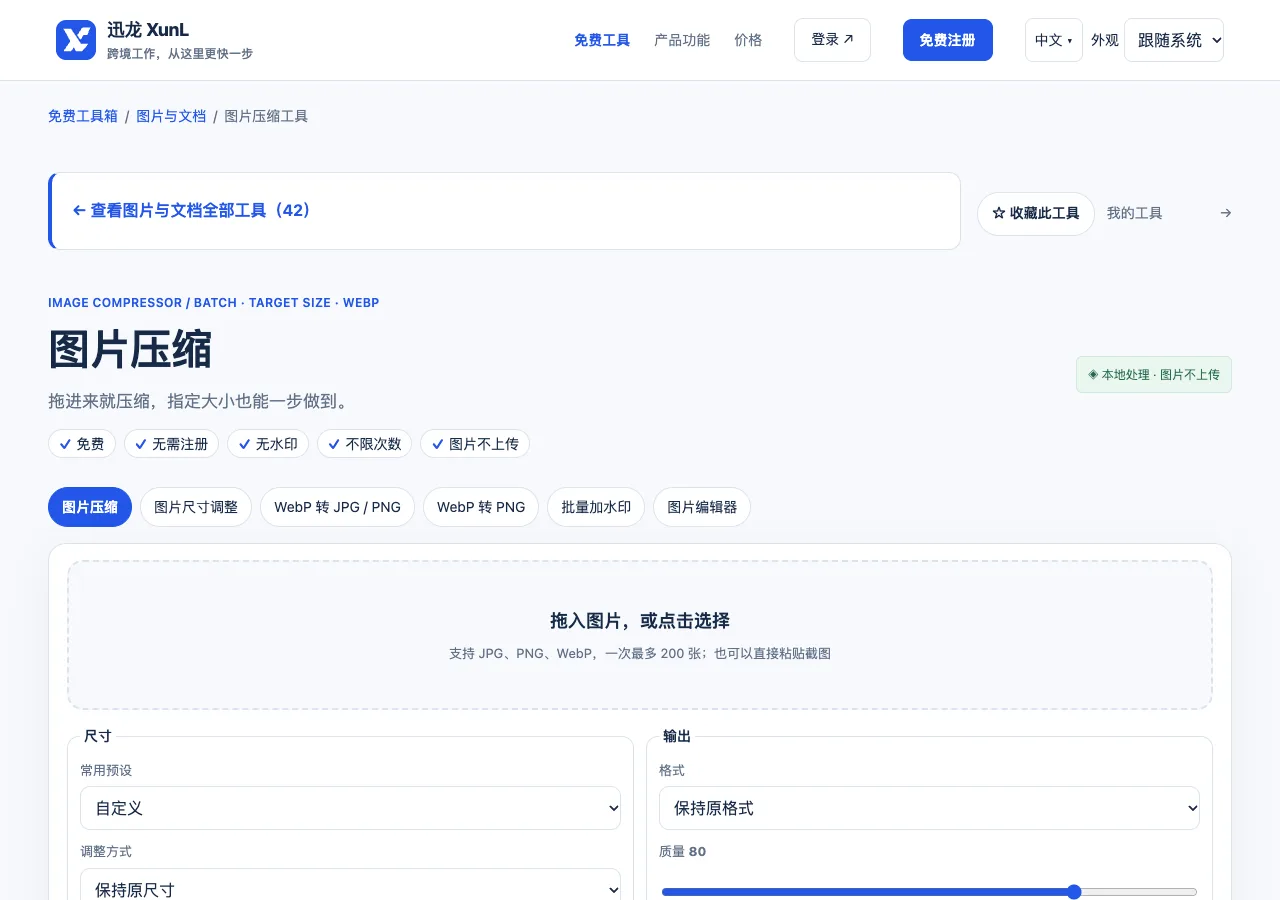Open the 产品功能 nav item

[x=682, y=40]
